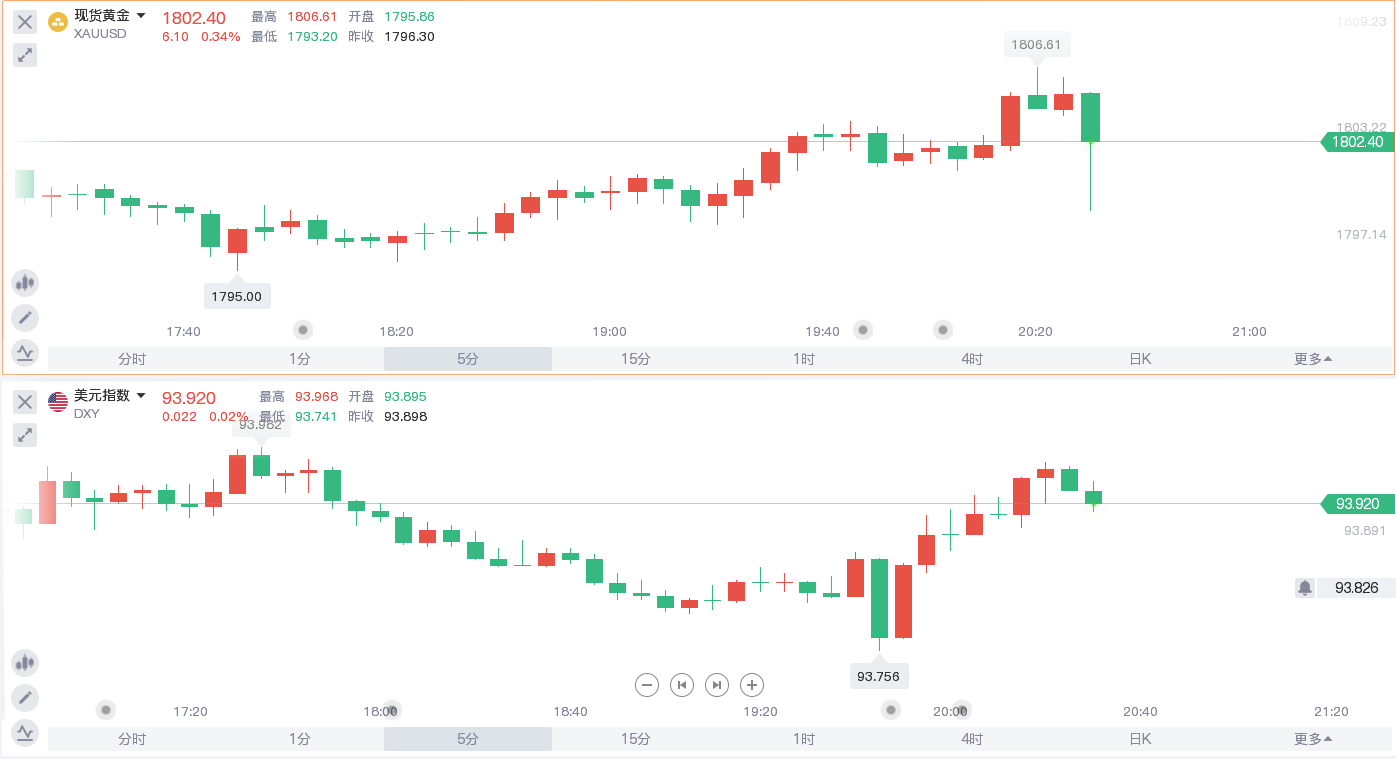Open the 现货黄金 symbol dropdown
This screenshot has width=1396, height=759.
click(x=141, y=16)
